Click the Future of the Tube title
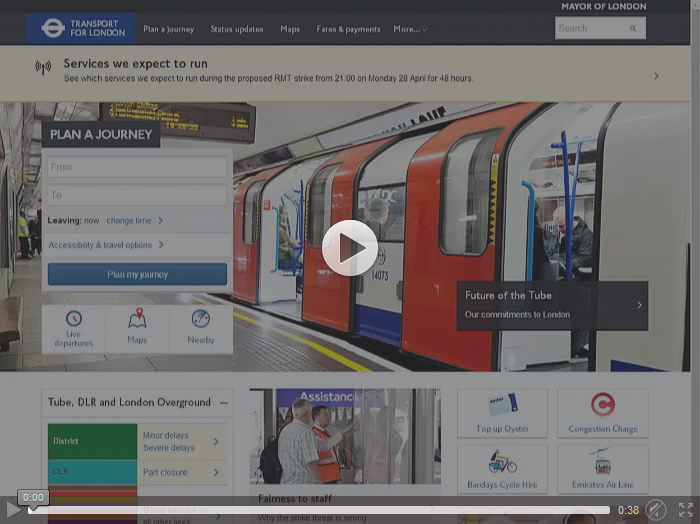 pos(508,295)
